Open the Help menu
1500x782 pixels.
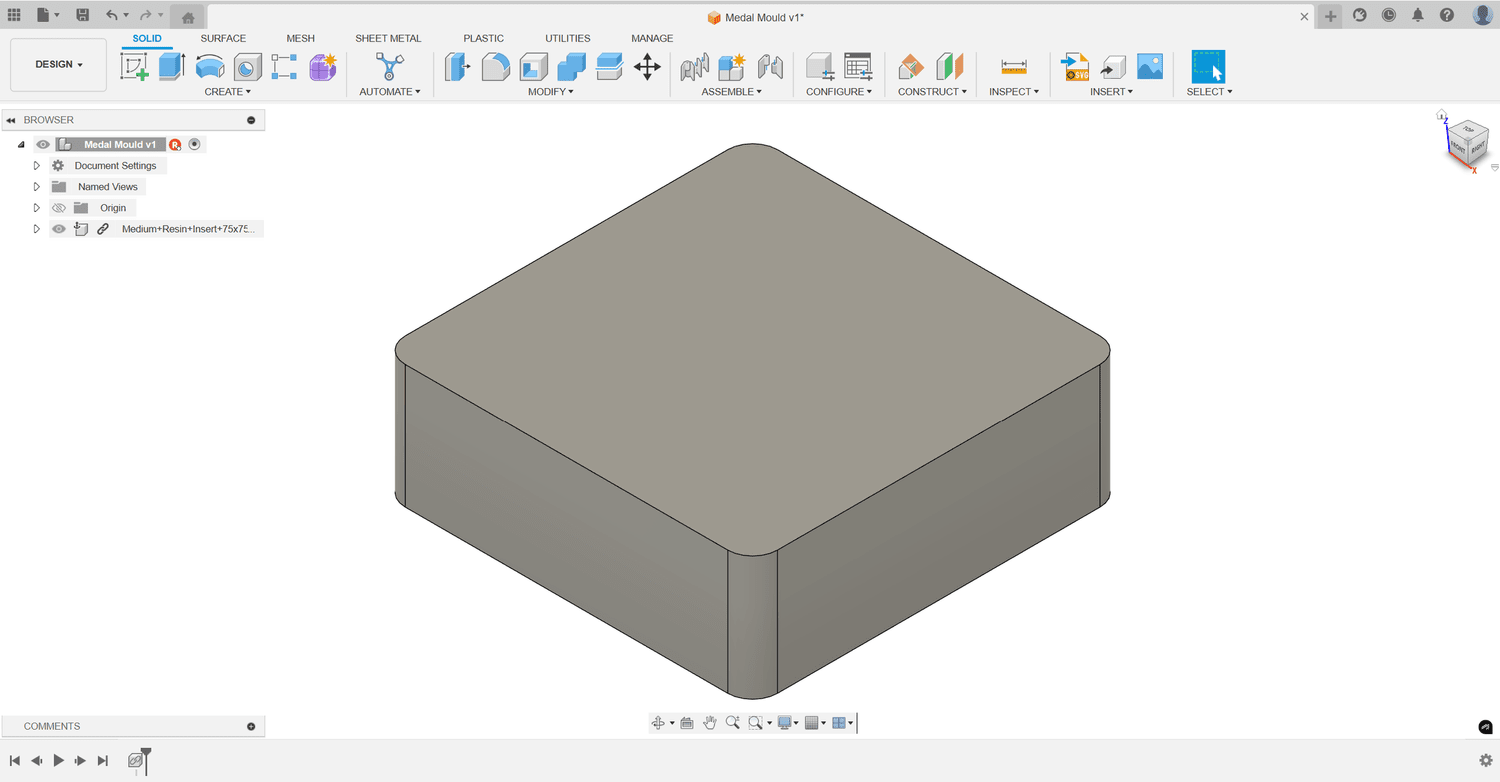click(x=1447, y=15)
